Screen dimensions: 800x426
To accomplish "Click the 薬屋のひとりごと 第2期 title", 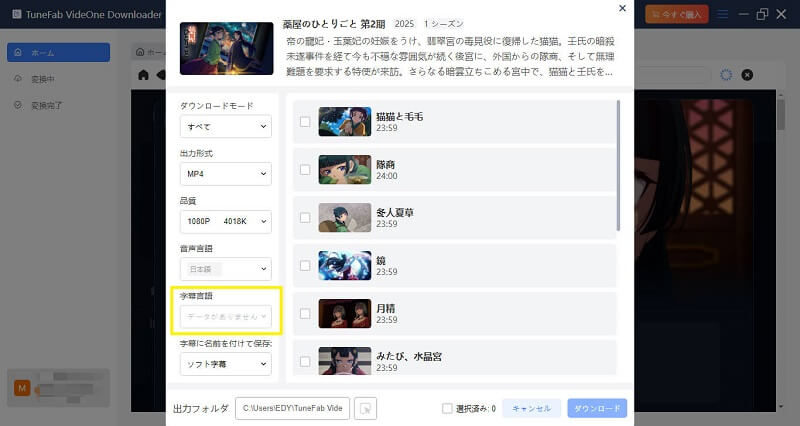I will [x=334, y=24].
